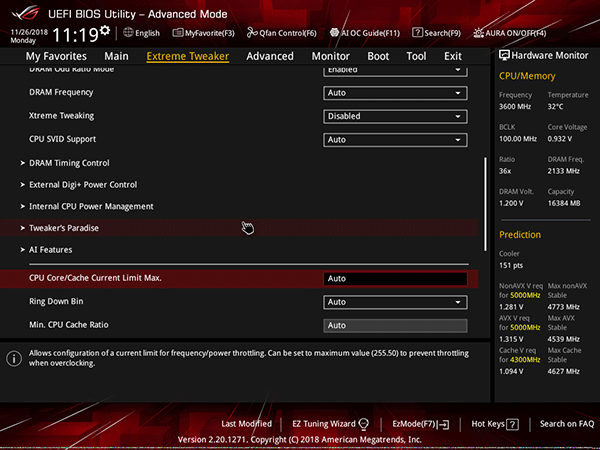The width and height of the screenshot is (600, 450).
Task: Click Capacity value 16384 MB
Action: click(564, 203)
